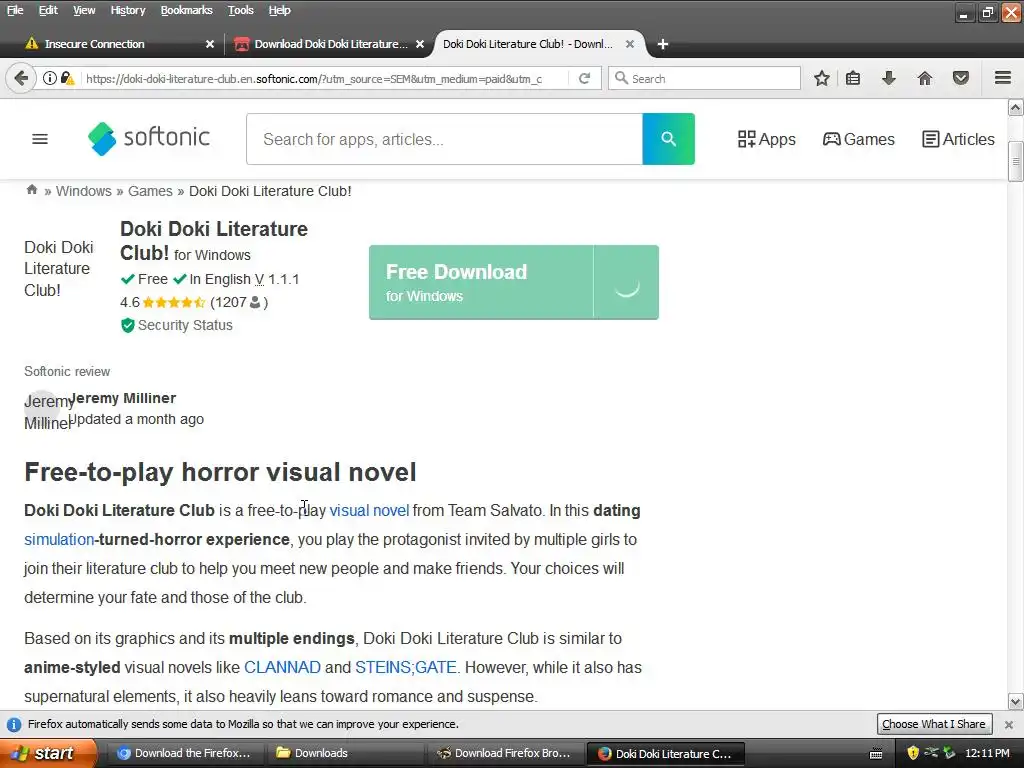This screenshot has height=768, width=1024.
Task: Open the Bookmarks menu
Action: [186, 10]
